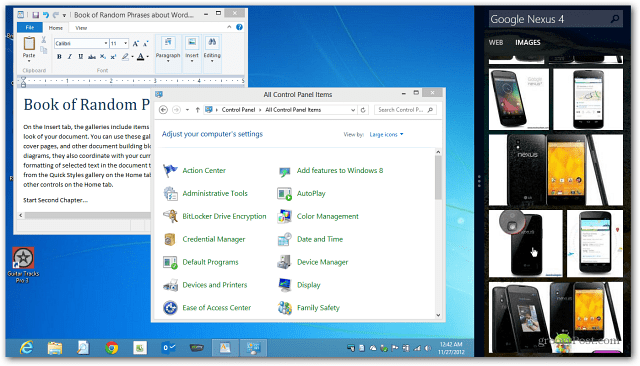This screenshot has width=640, height=366.
Task: Click the Family Safety icon
Action: tap(284, 308)
